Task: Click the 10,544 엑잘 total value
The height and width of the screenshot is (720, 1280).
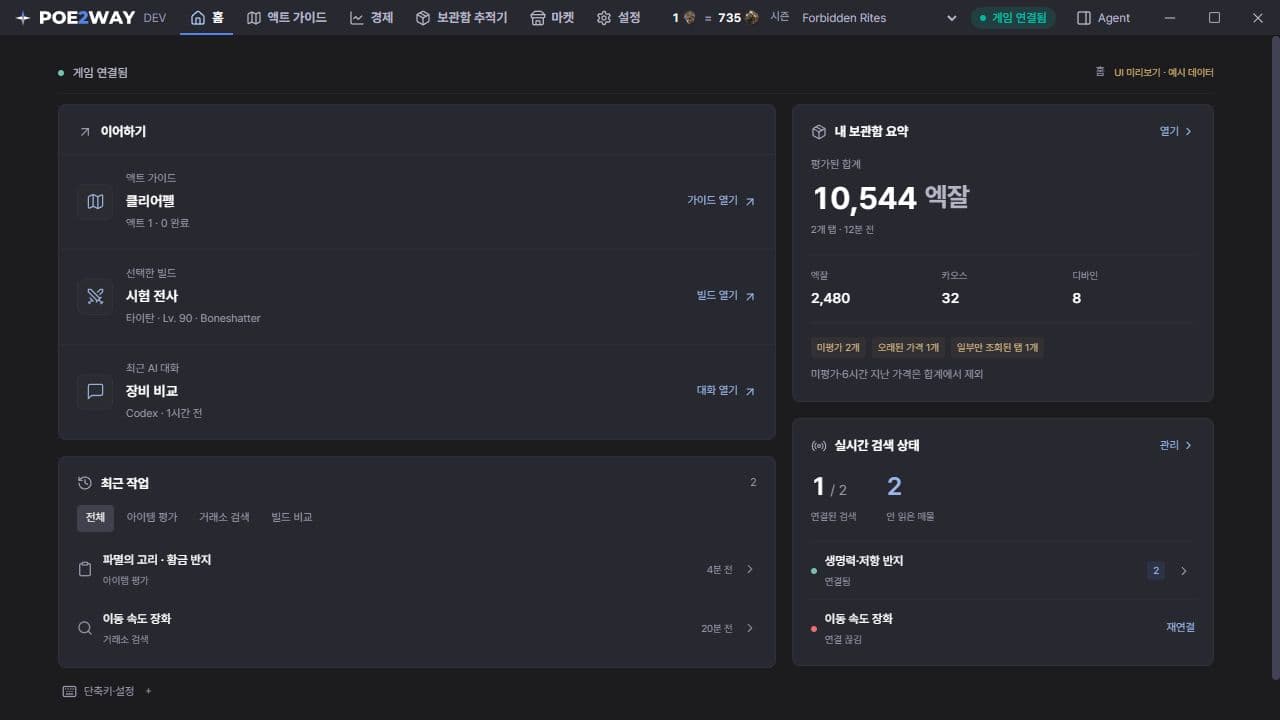Action: click(890, 198)
